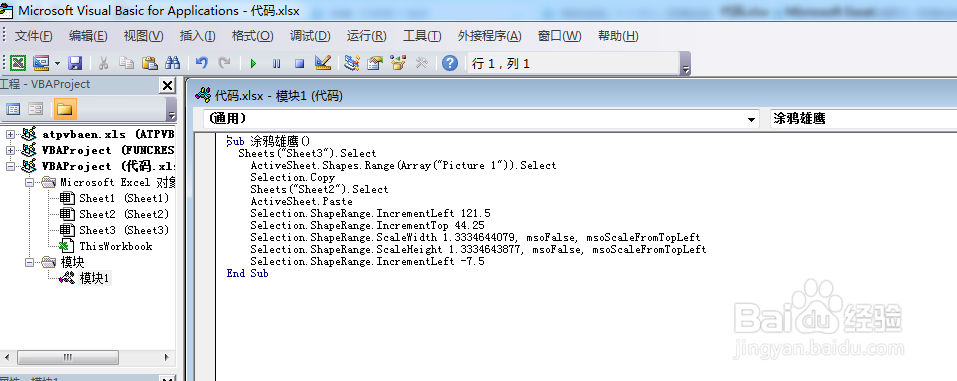Image resolution: width=957 pixels, height=381 pixels.
Task: Open the Project Explorer icon
Action: coord(352,63)
